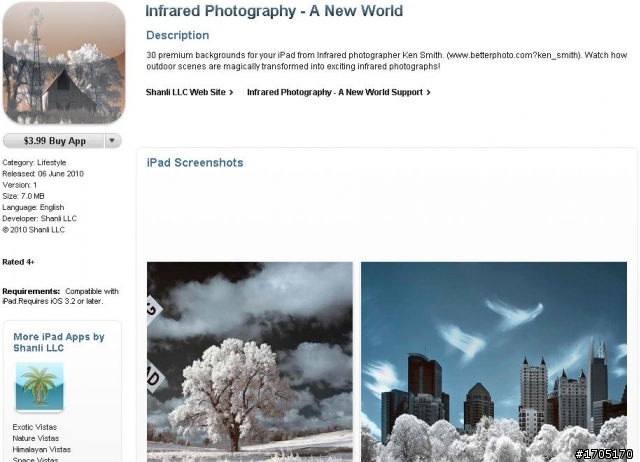Click the Infrared Photography app icon
The image size is (640, 462).
[64, 63]
